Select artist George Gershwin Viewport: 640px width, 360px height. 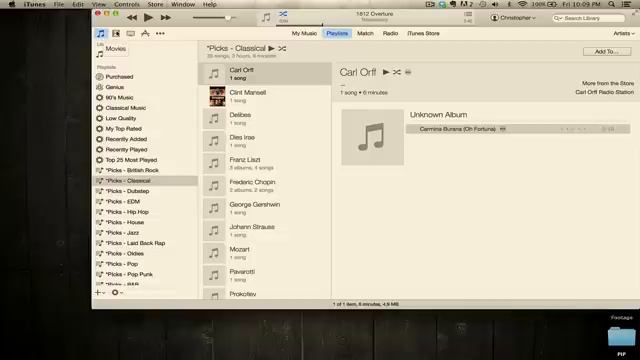(265, 208)
